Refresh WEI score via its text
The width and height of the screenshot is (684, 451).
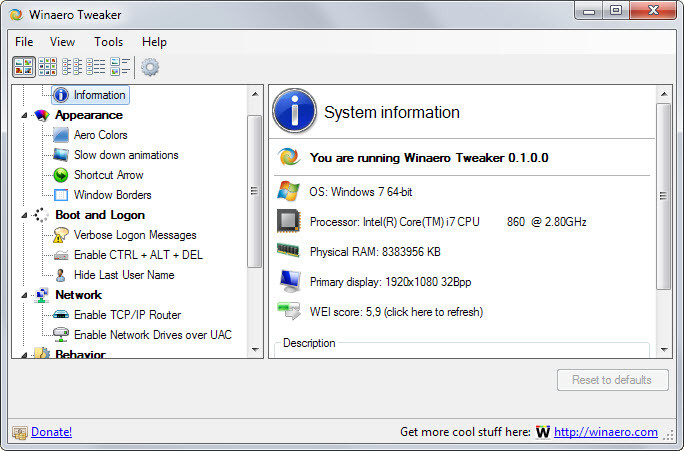[396, 312]
